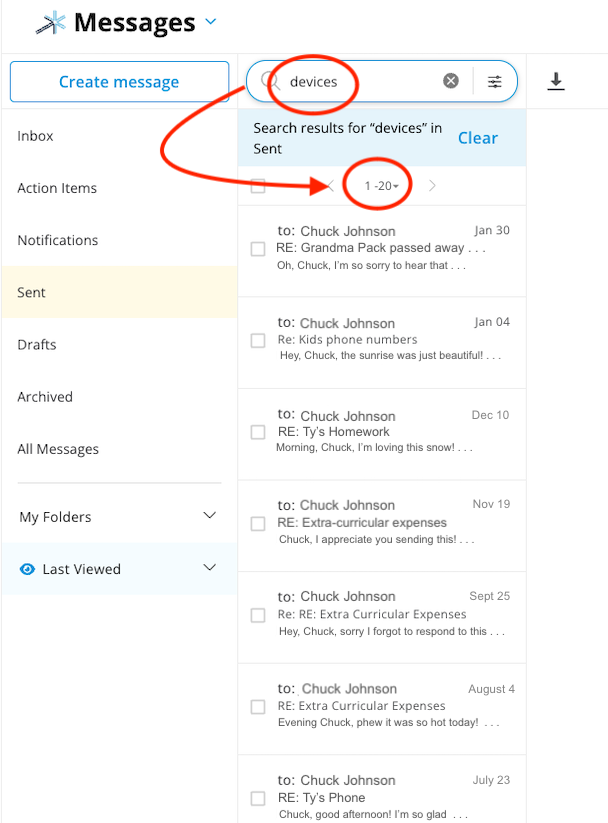This screenshot has height=823, width=608.
Task: Open the Inbox folder
Action: 35,136
